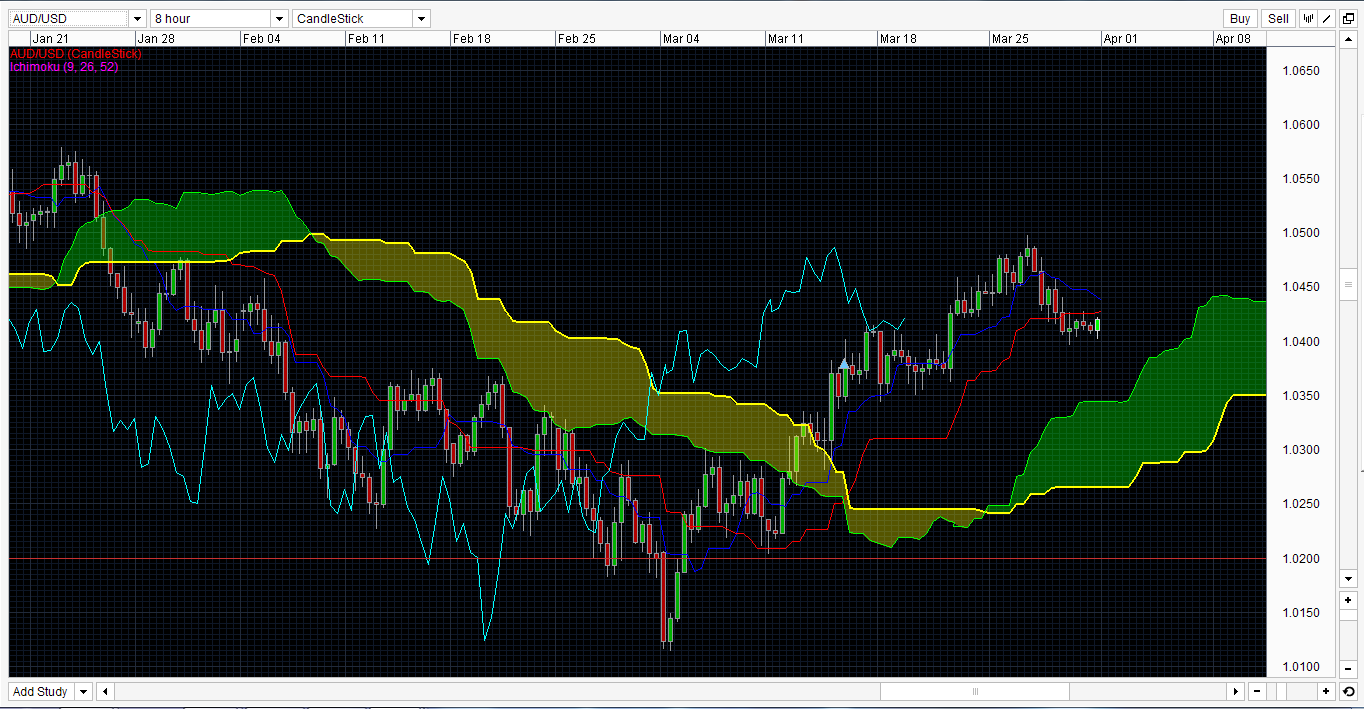Click the Mar 25 date label
This screenshot has width=1364, height=709.
[1010, 38]
